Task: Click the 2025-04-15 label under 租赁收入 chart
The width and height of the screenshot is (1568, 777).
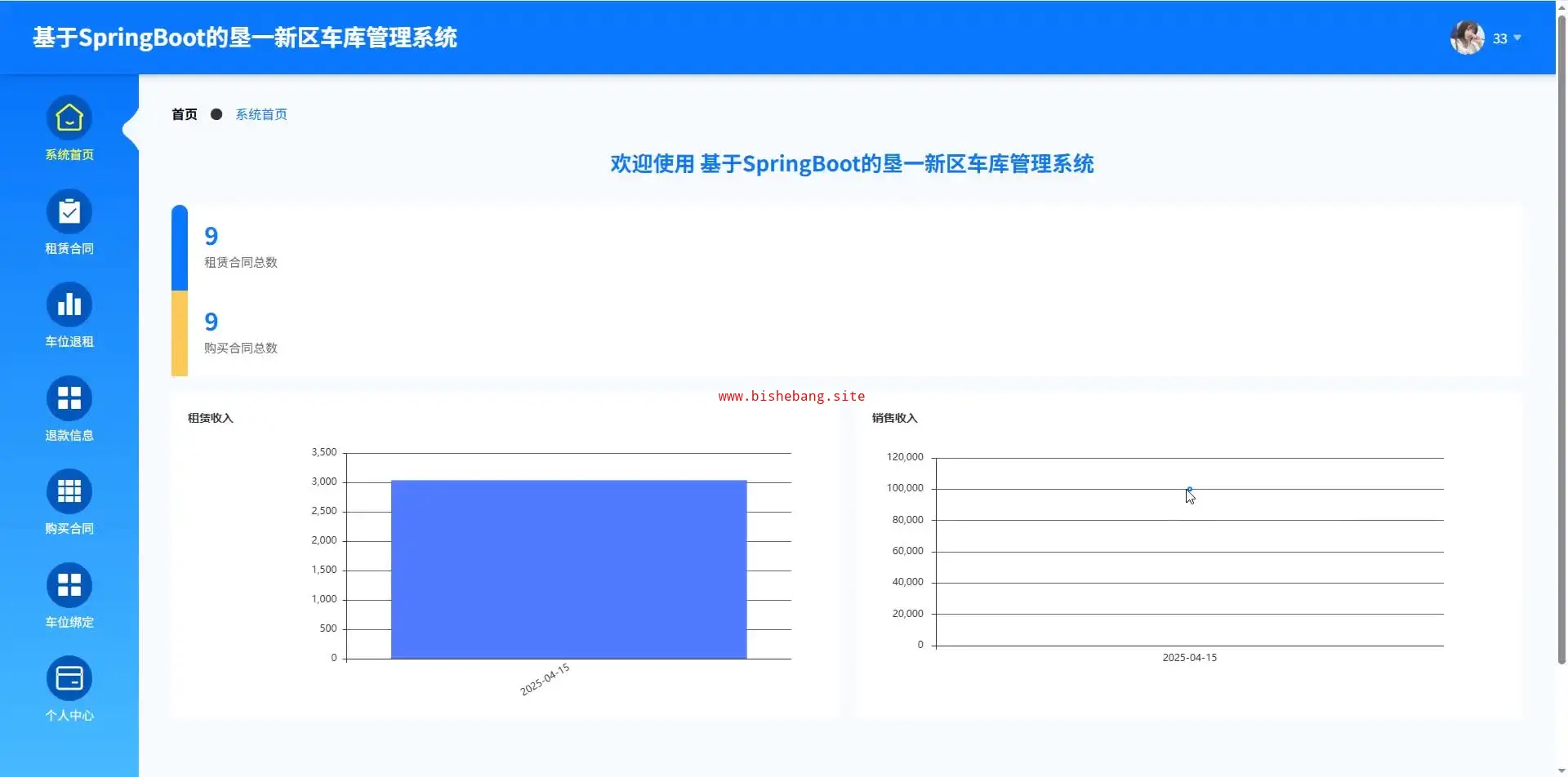Action: point(545,680)
